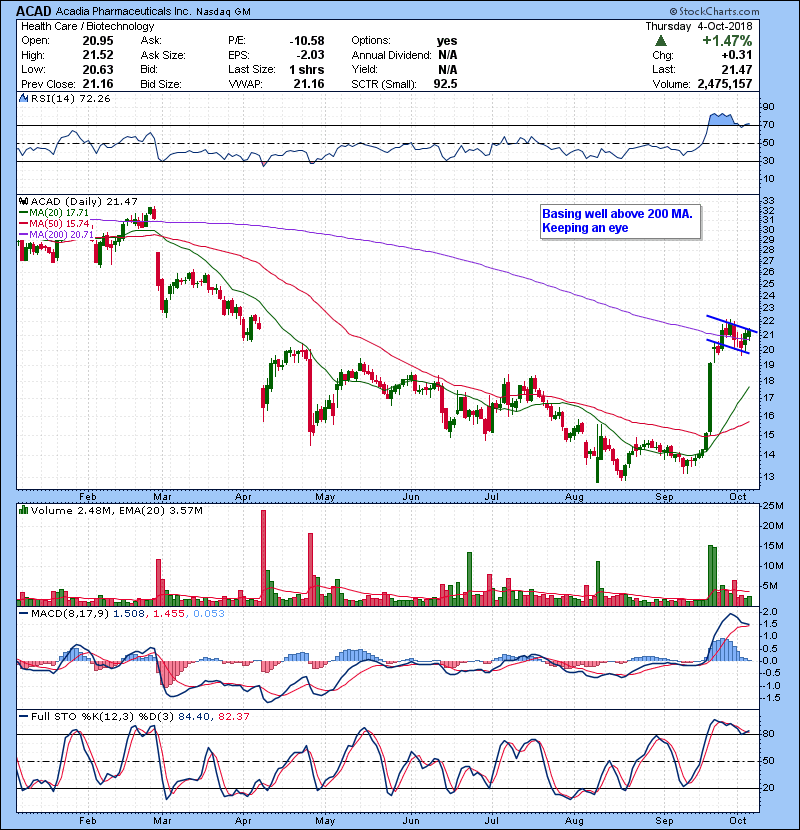
Task: Click the green up-triangle change indicator
Action: tap(660, 41)
